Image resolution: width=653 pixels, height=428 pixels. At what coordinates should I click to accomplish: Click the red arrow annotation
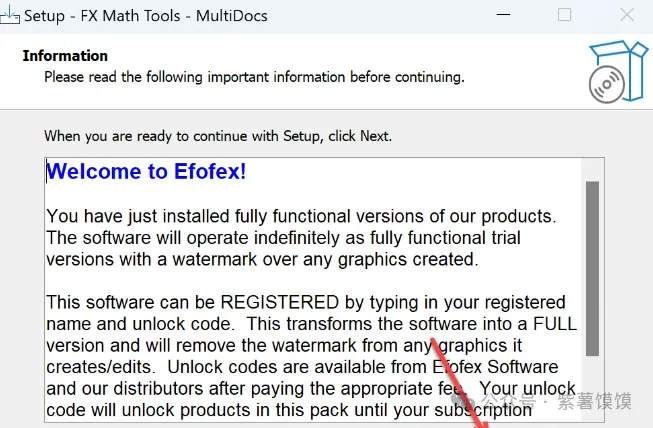(460, 380)
